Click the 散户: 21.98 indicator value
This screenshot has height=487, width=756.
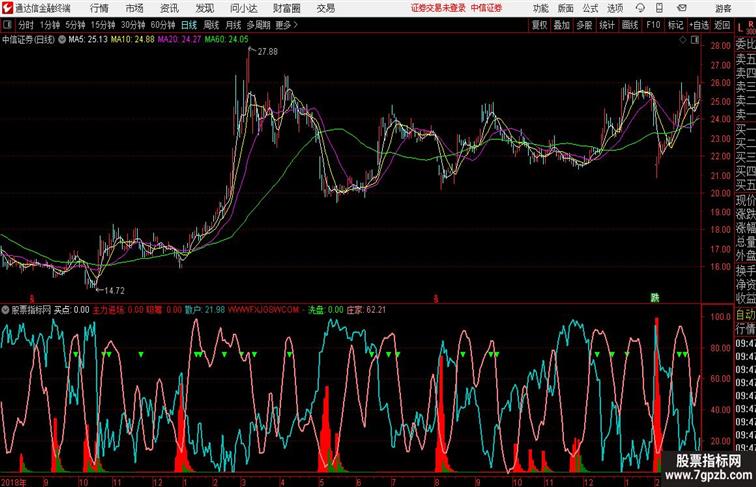[205, 310]
